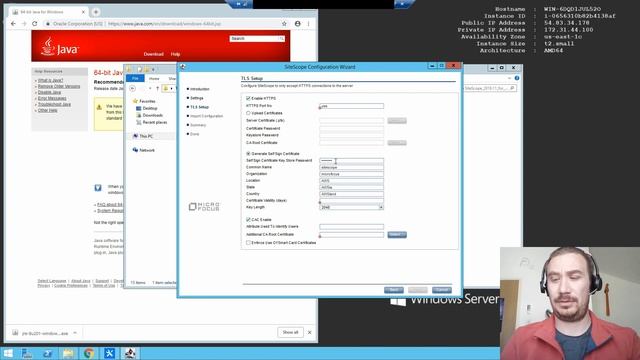Open Chrome from taskbar
Screen dimensions: 640x360
(x=89, y=353)
